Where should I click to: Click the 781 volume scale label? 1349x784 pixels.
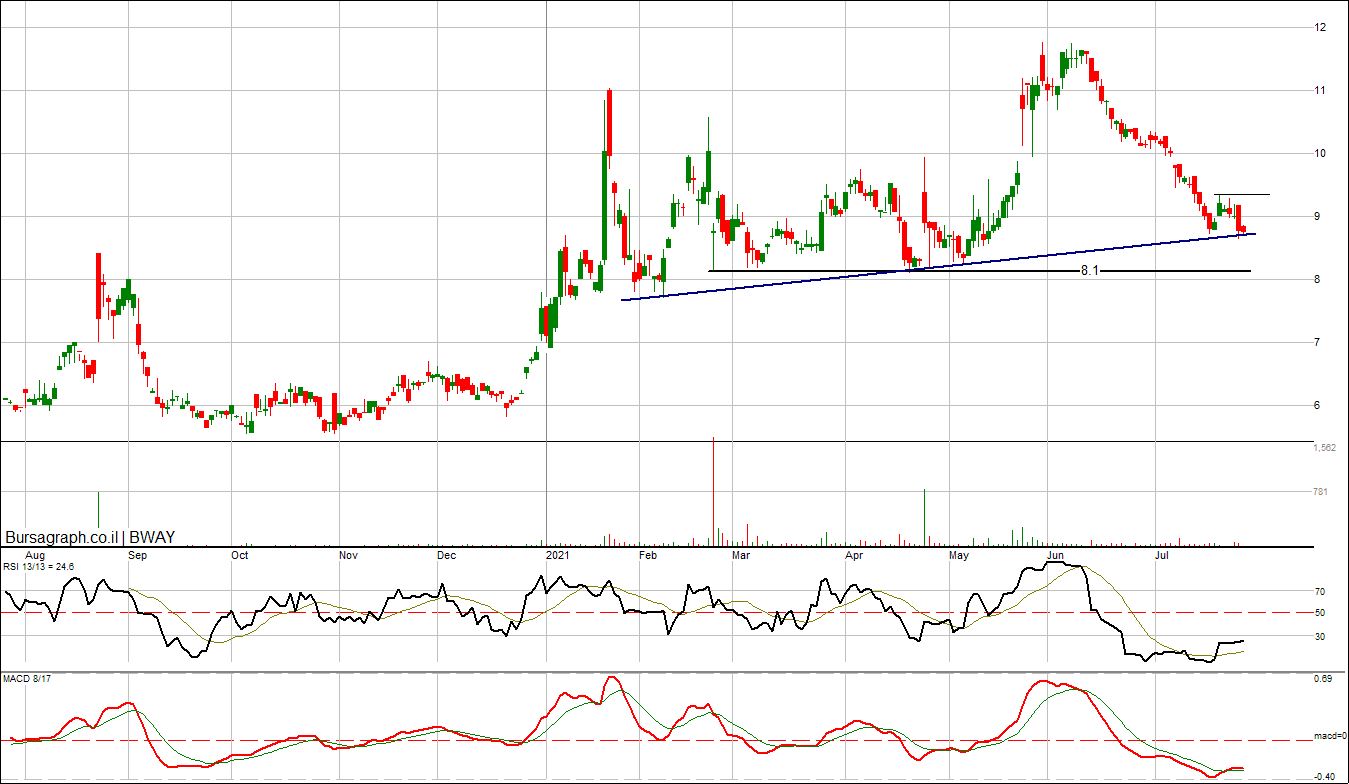coord(1319,492)
